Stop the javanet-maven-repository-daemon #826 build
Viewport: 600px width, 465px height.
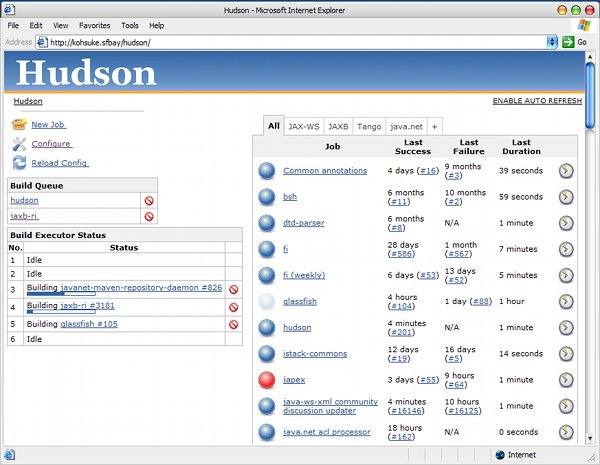(233, 289)
